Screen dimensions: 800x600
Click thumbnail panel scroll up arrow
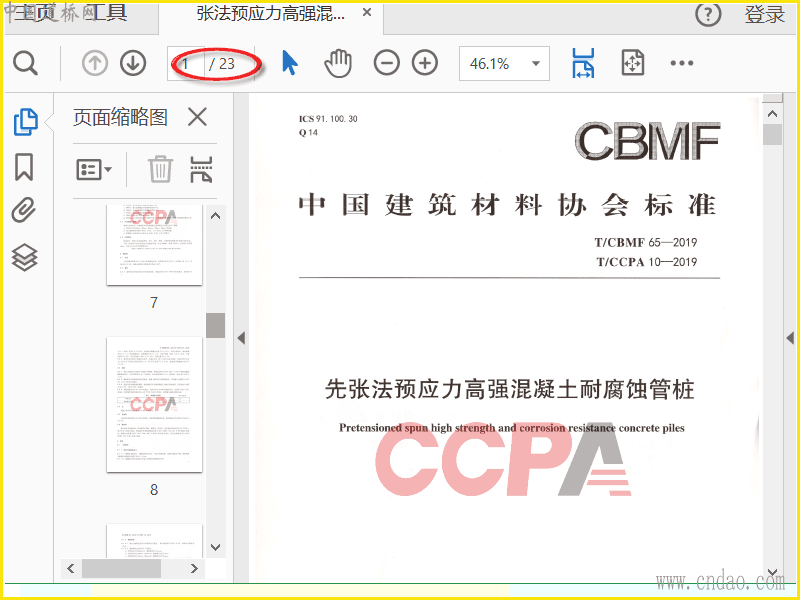[215, 216]
